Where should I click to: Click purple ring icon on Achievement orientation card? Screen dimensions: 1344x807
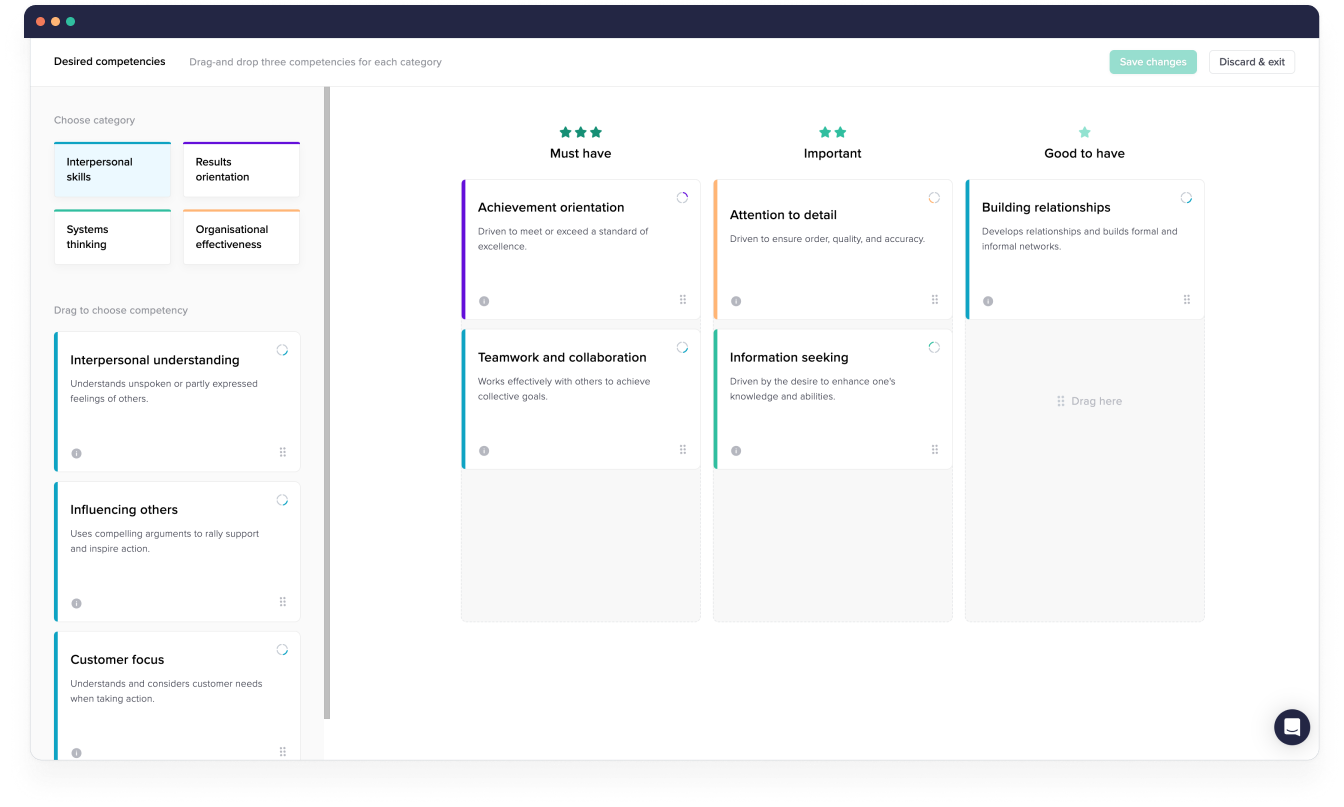[x=682, y=198]
